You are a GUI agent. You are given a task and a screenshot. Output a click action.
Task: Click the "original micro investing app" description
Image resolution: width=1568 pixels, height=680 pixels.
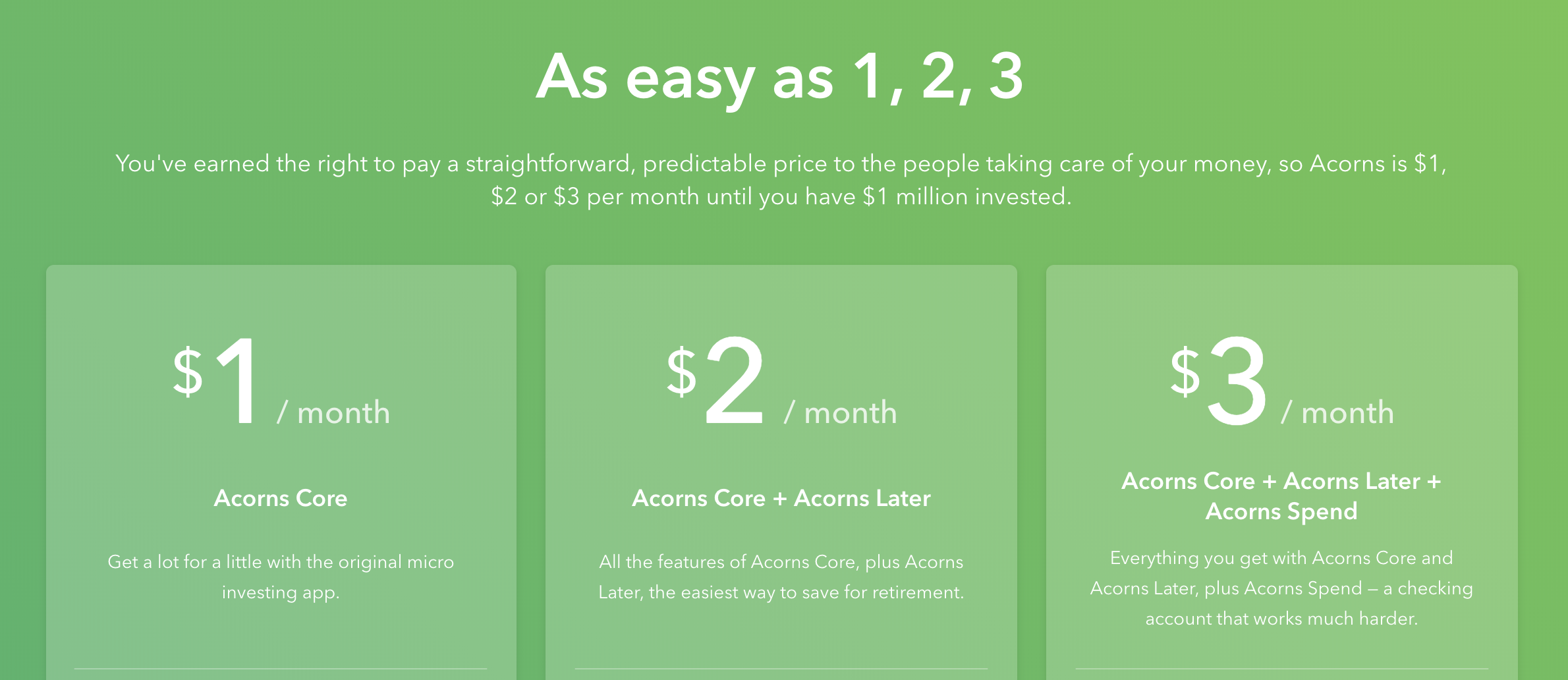point(281,577)
